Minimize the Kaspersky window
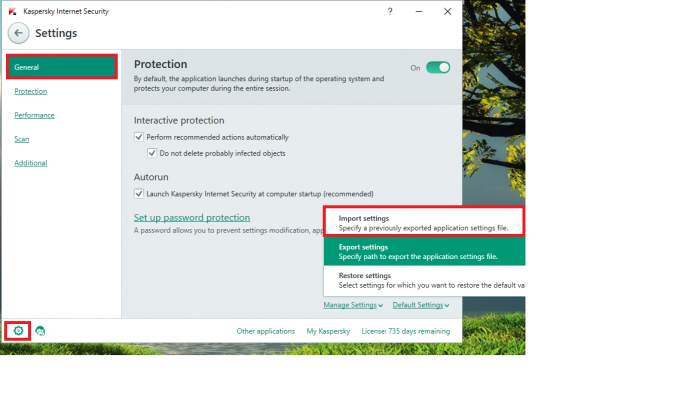 [419, 12]
